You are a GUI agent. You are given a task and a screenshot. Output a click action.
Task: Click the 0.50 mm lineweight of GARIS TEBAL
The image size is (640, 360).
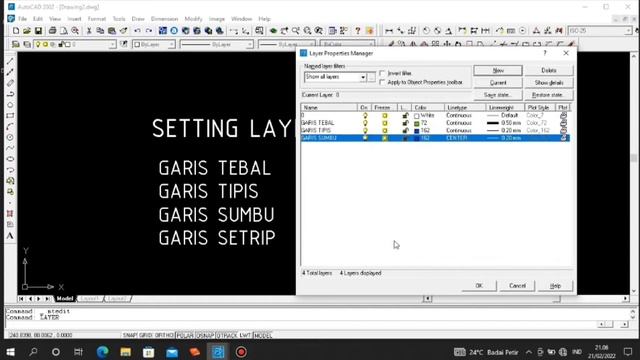504,123
